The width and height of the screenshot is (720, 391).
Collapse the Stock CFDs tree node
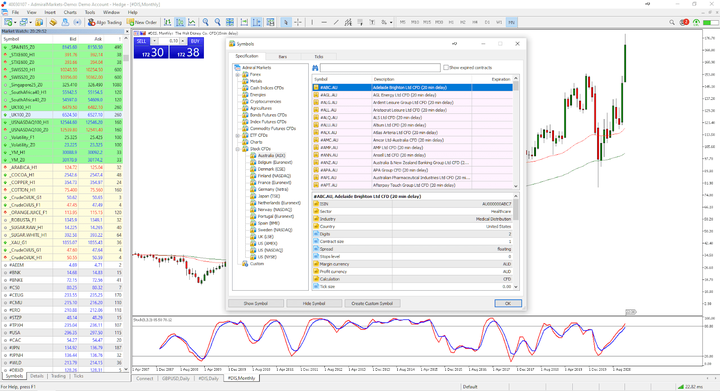(x=238, y=149)
